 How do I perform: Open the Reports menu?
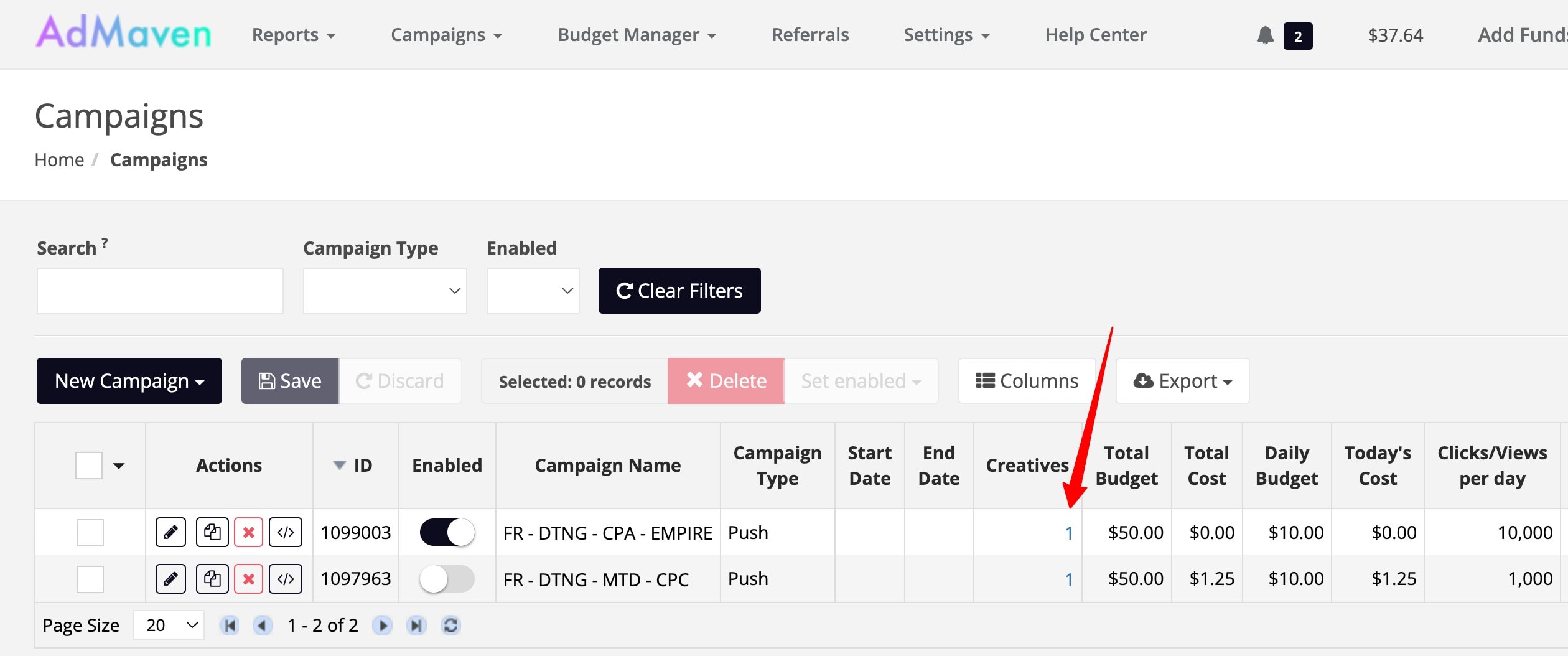pos(293,35)
